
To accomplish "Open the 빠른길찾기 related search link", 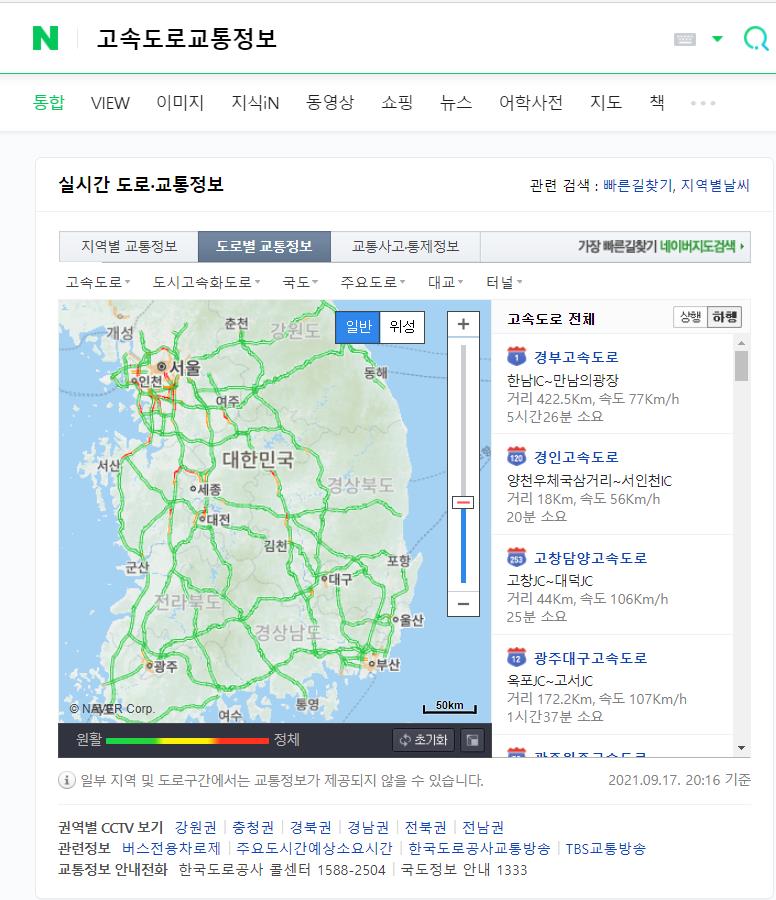I will pyautogui.click(x=637, y=185).
